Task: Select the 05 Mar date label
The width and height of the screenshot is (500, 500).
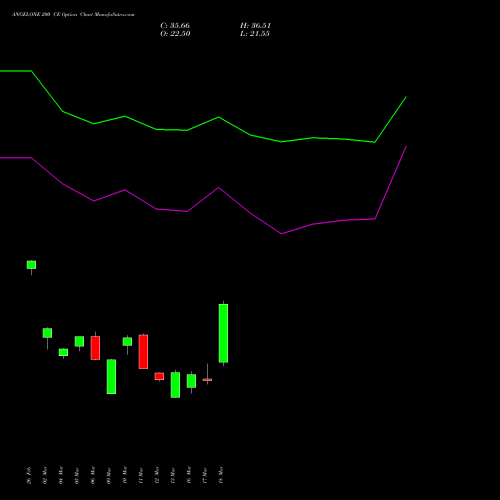Action: click(x=77, y=475)
